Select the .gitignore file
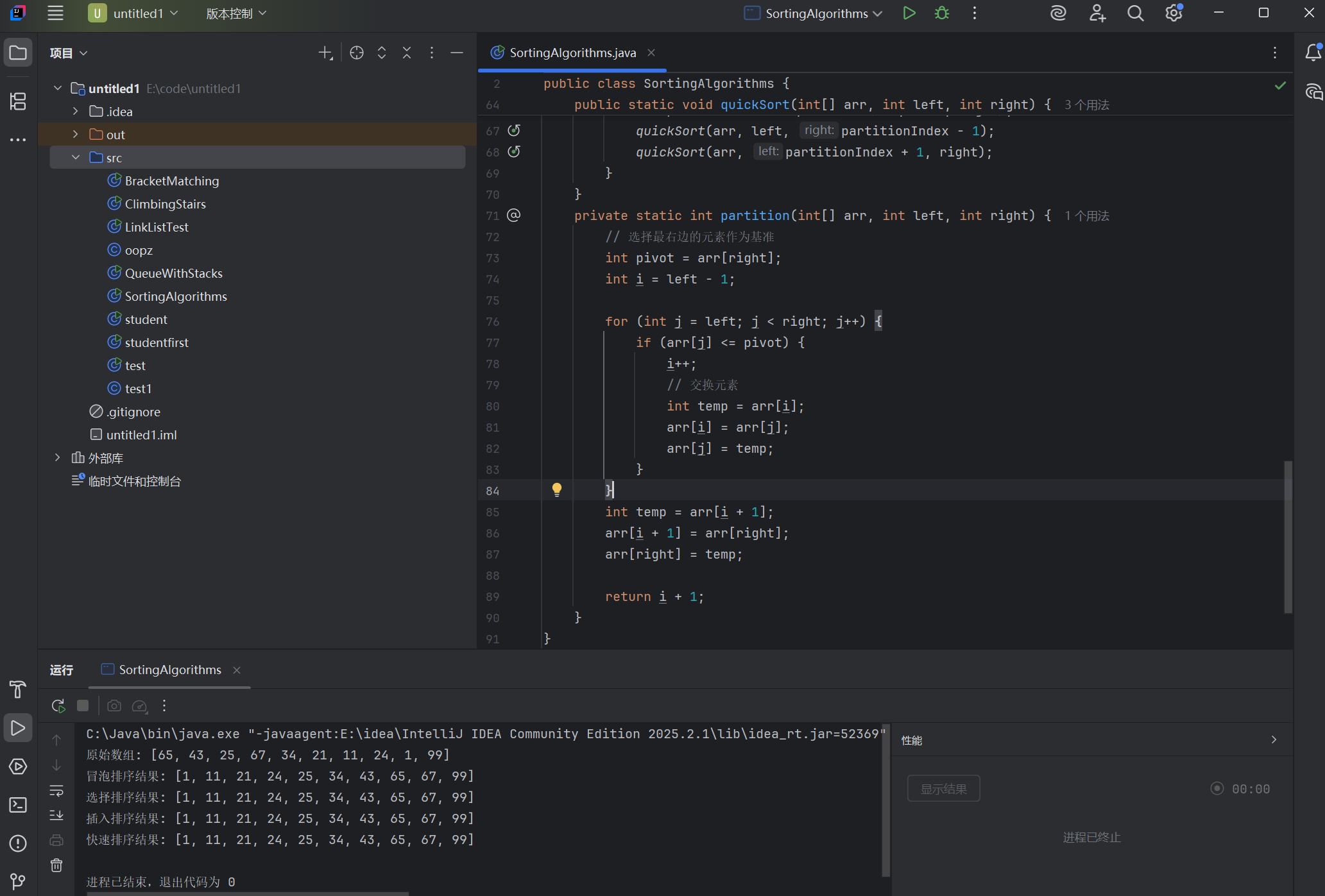 133,412
